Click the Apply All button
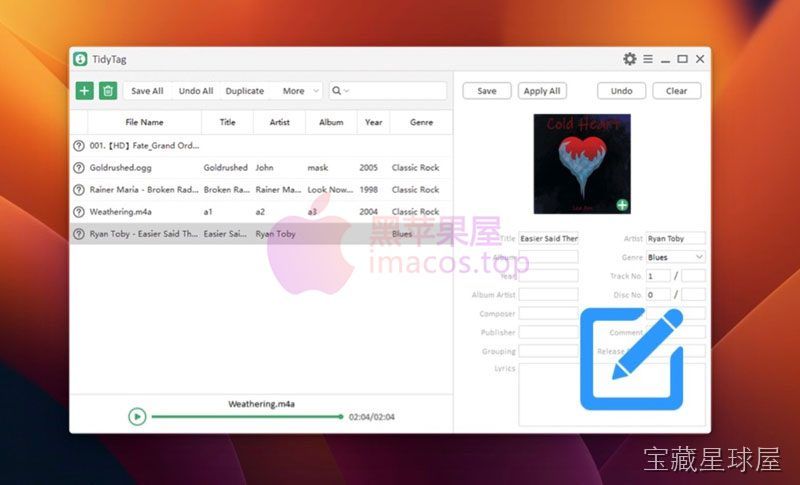This screenshot has width=800, height=485. pos(542,91)
